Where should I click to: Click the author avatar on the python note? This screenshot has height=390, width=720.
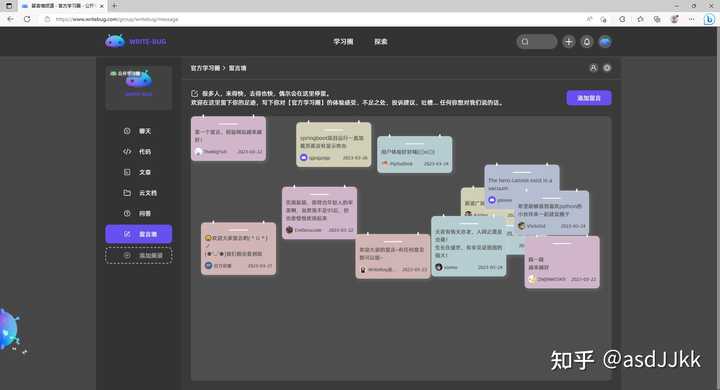pos(521,226)
